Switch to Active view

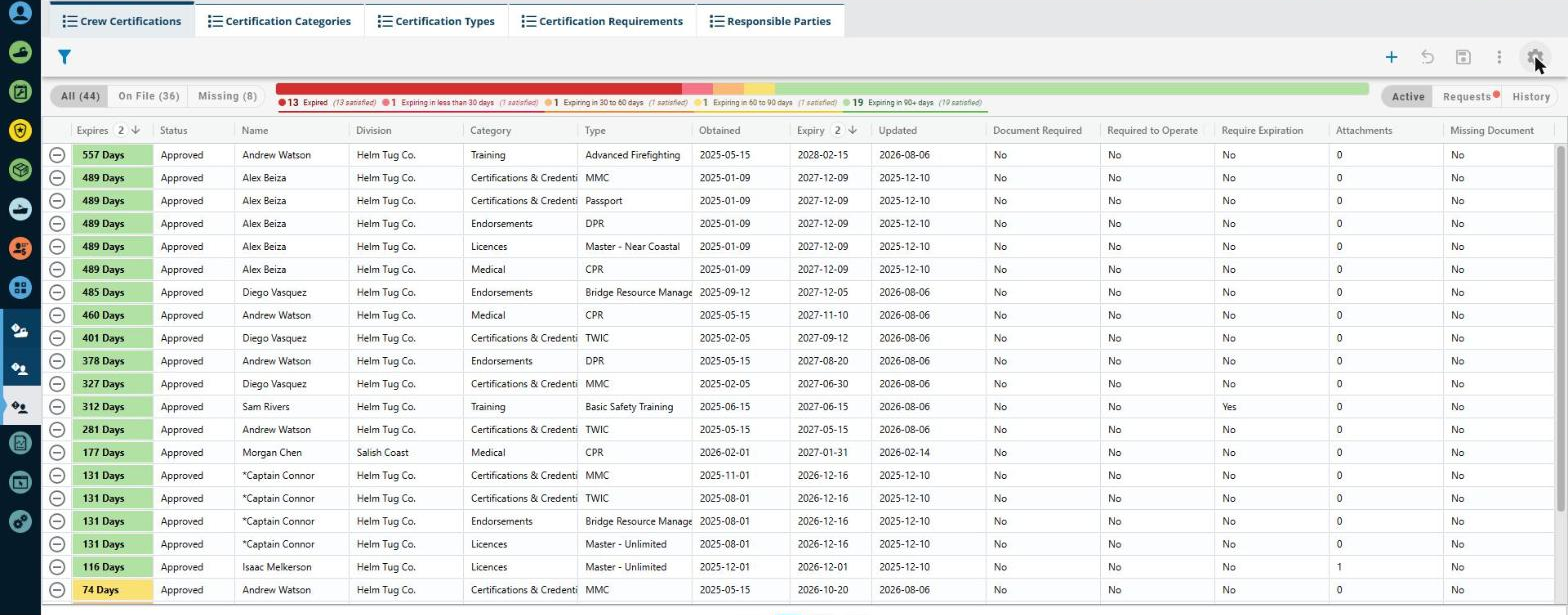pos(1407,97)
